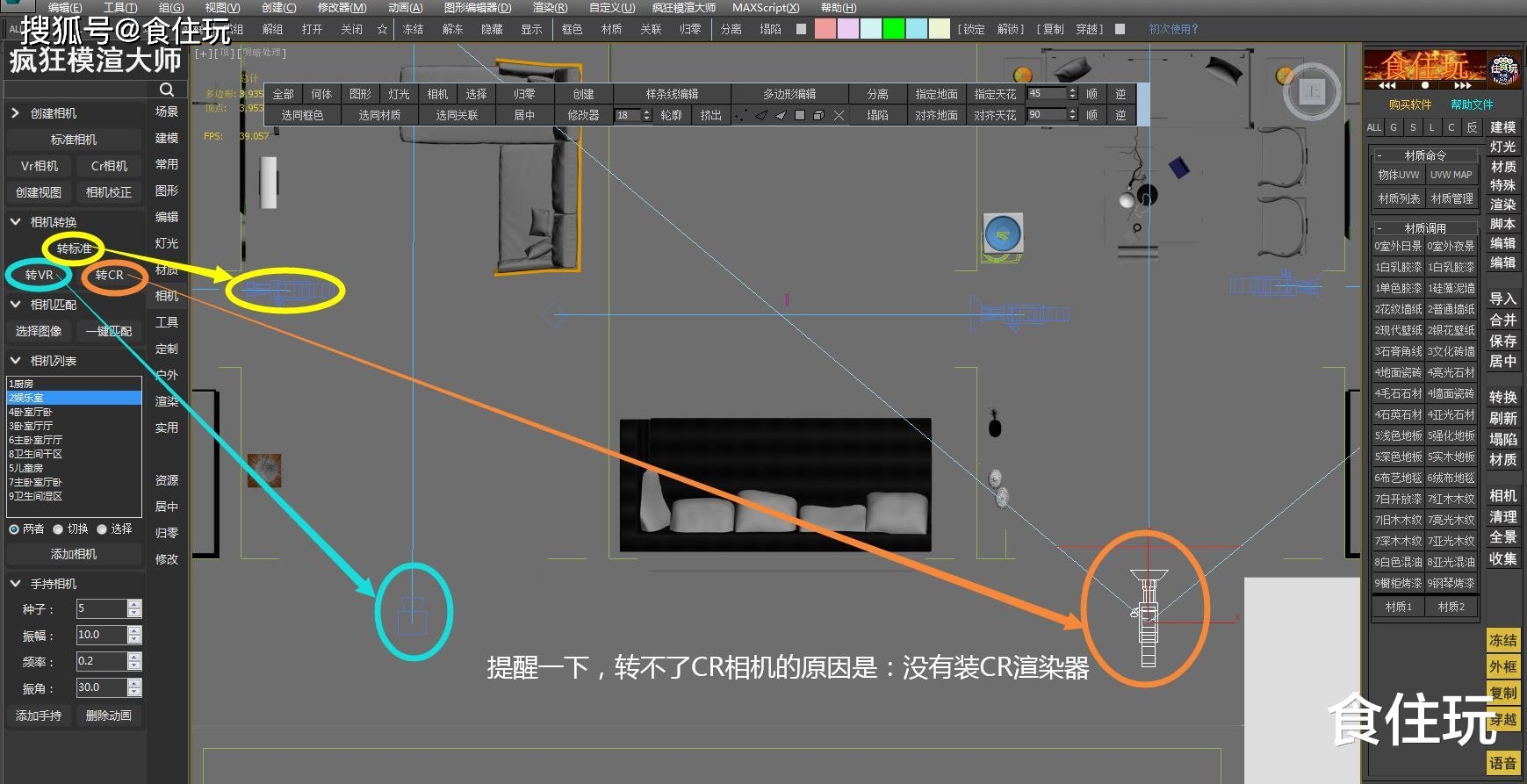Click the ViewCube in the viewport corner
1527x784 pixels.
click(x=1312, y=90)
